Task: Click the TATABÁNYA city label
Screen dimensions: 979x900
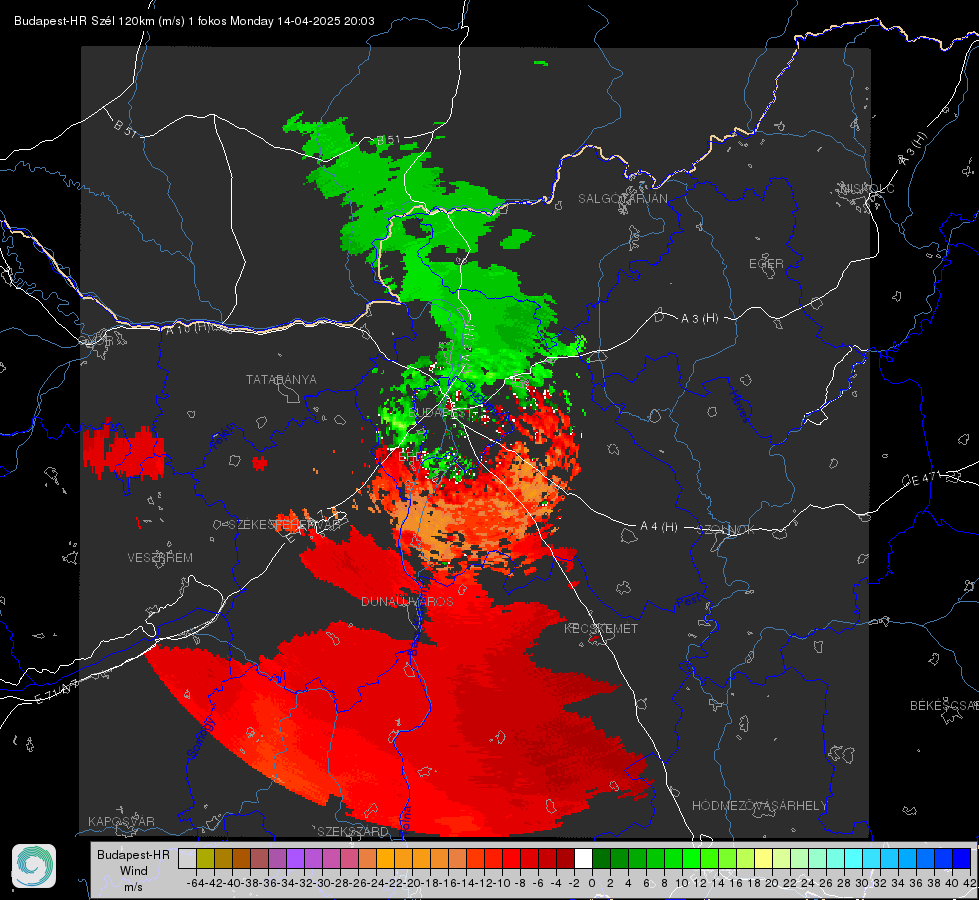Action: click(281, 379)
